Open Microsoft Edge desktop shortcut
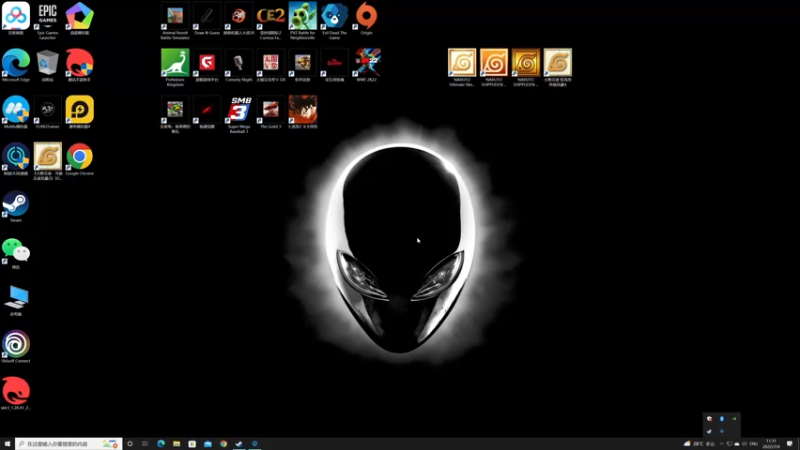 tap(16, 65)
